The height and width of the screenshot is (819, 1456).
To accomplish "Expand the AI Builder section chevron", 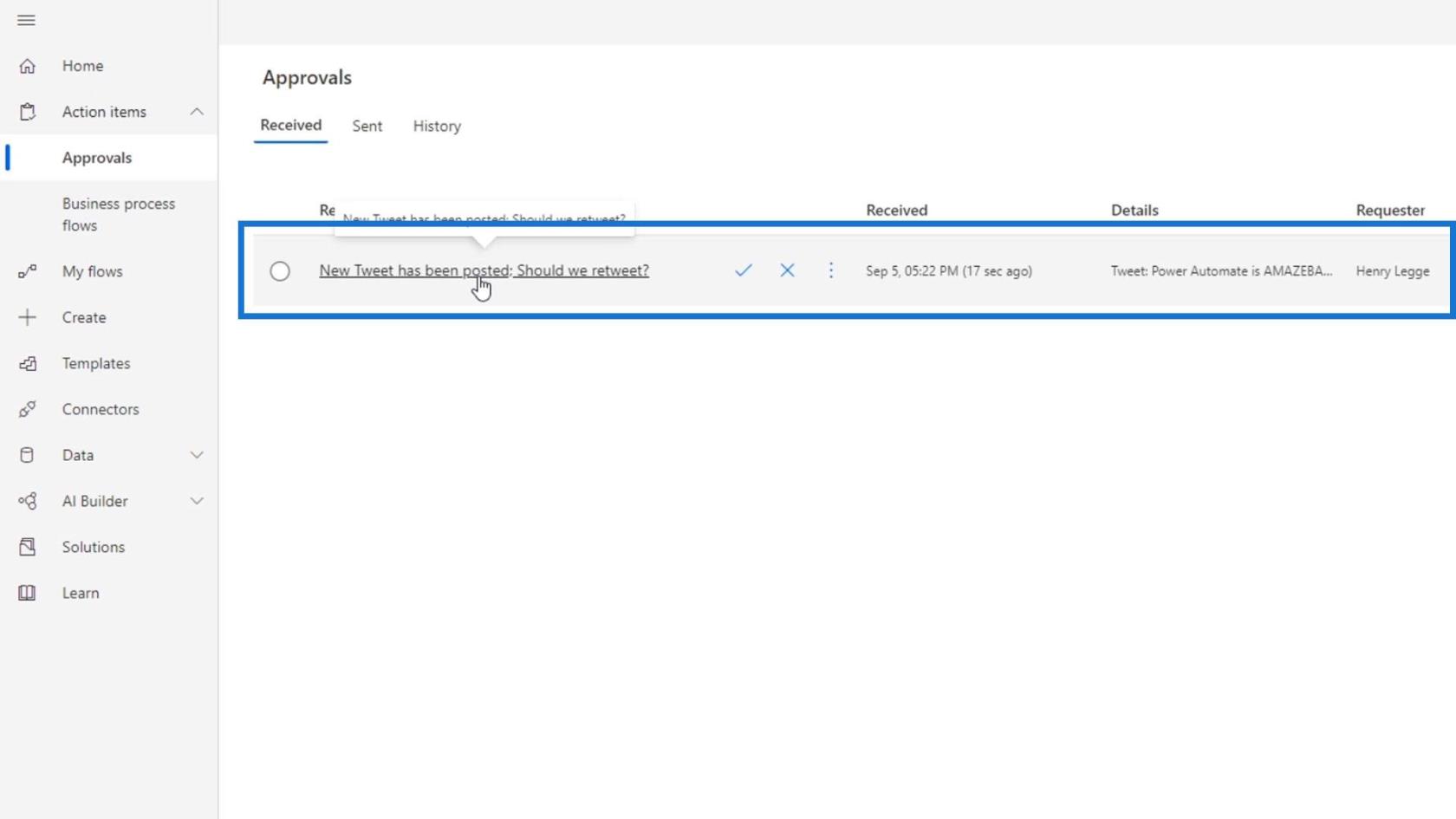I will 197,501.
